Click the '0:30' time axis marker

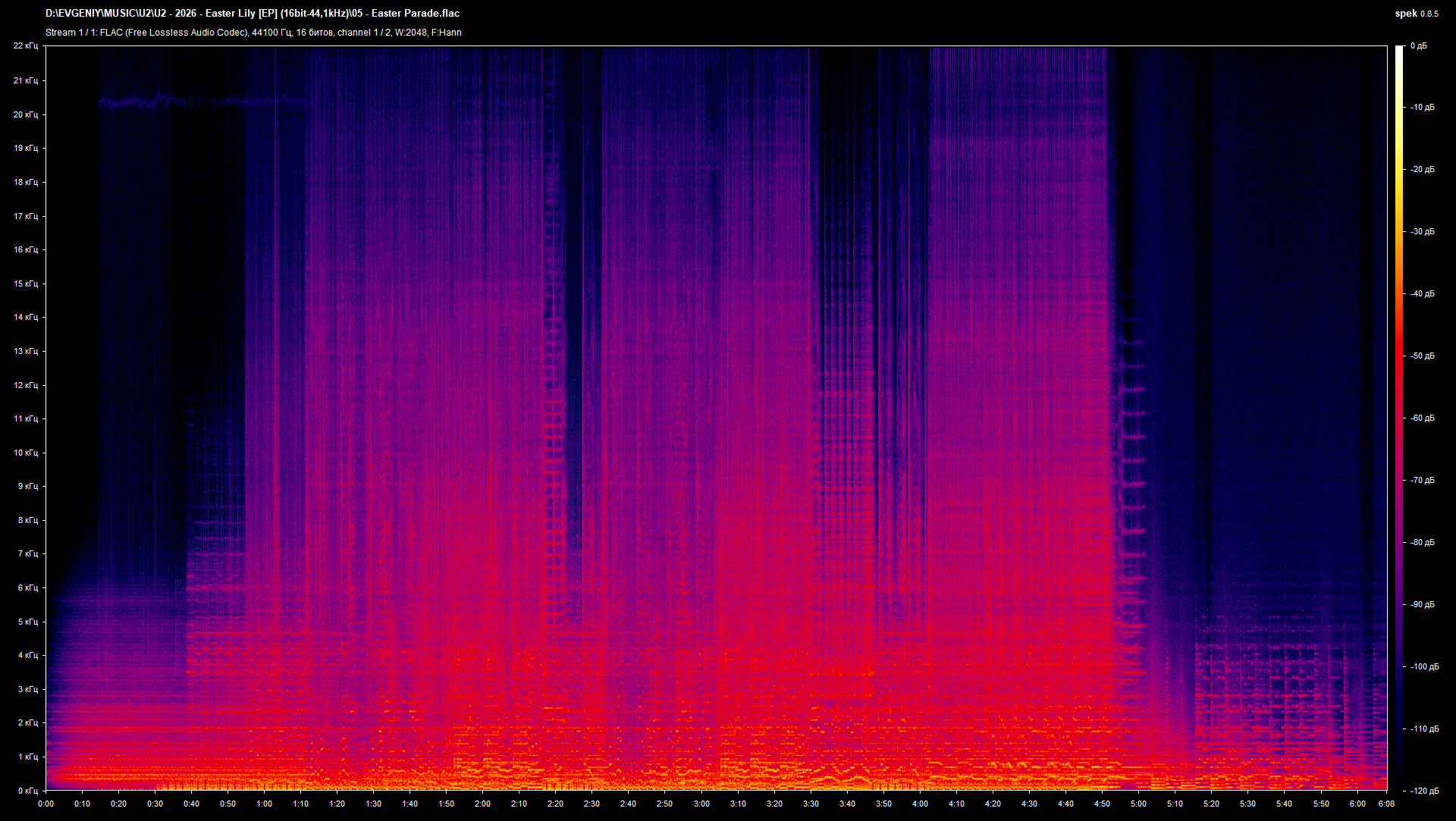155,804
